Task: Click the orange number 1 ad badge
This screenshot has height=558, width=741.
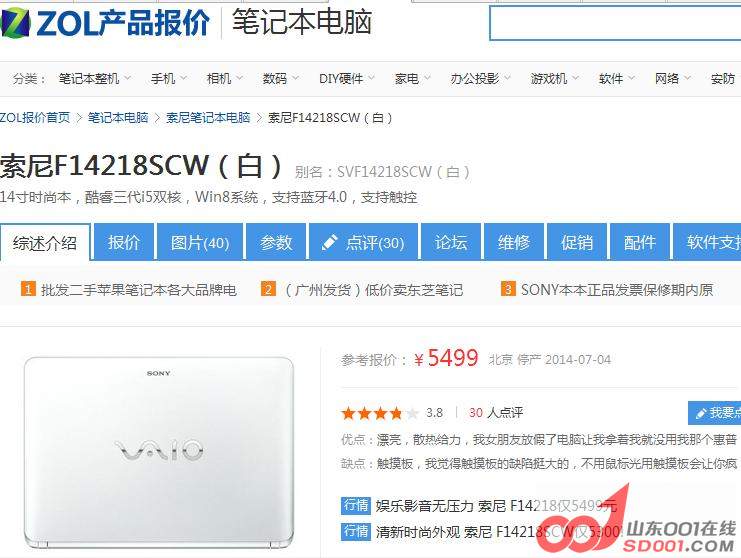Action: [x=28, y=289]
